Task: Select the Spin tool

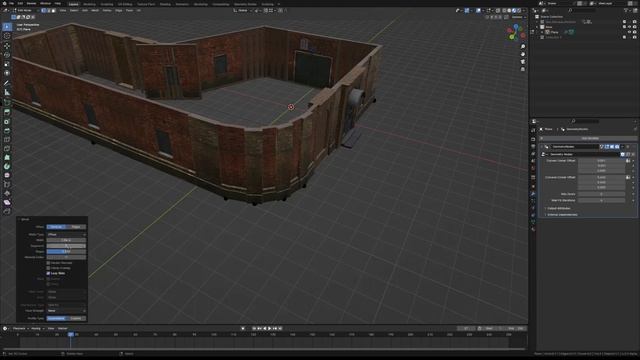Action: pos(7,167)
